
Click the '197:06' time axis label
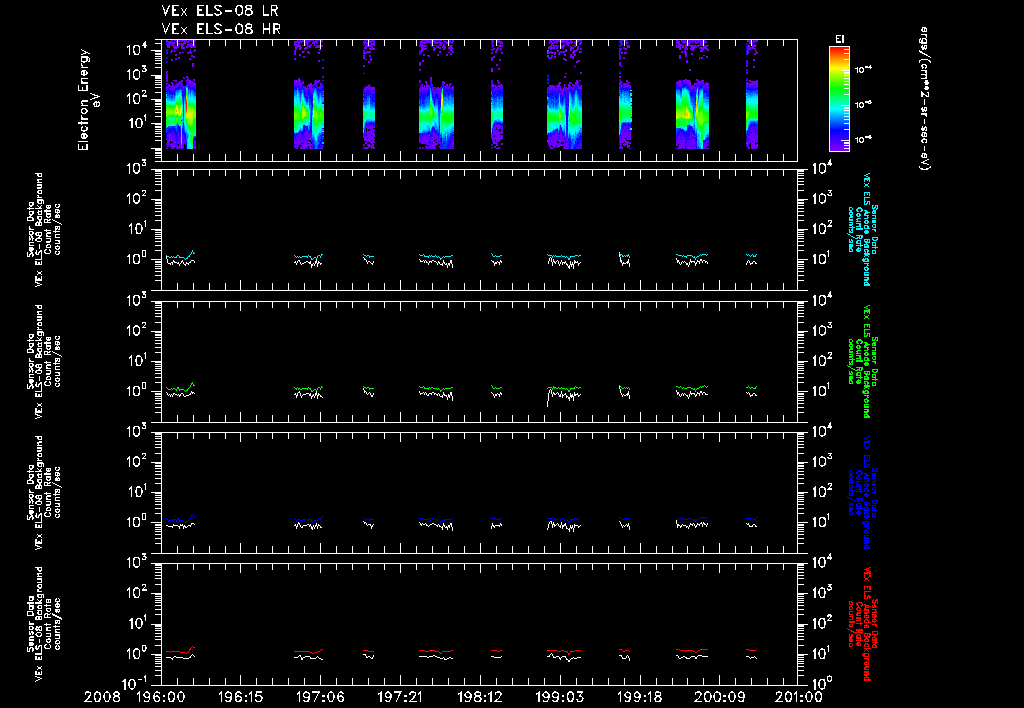click(320, 698)
